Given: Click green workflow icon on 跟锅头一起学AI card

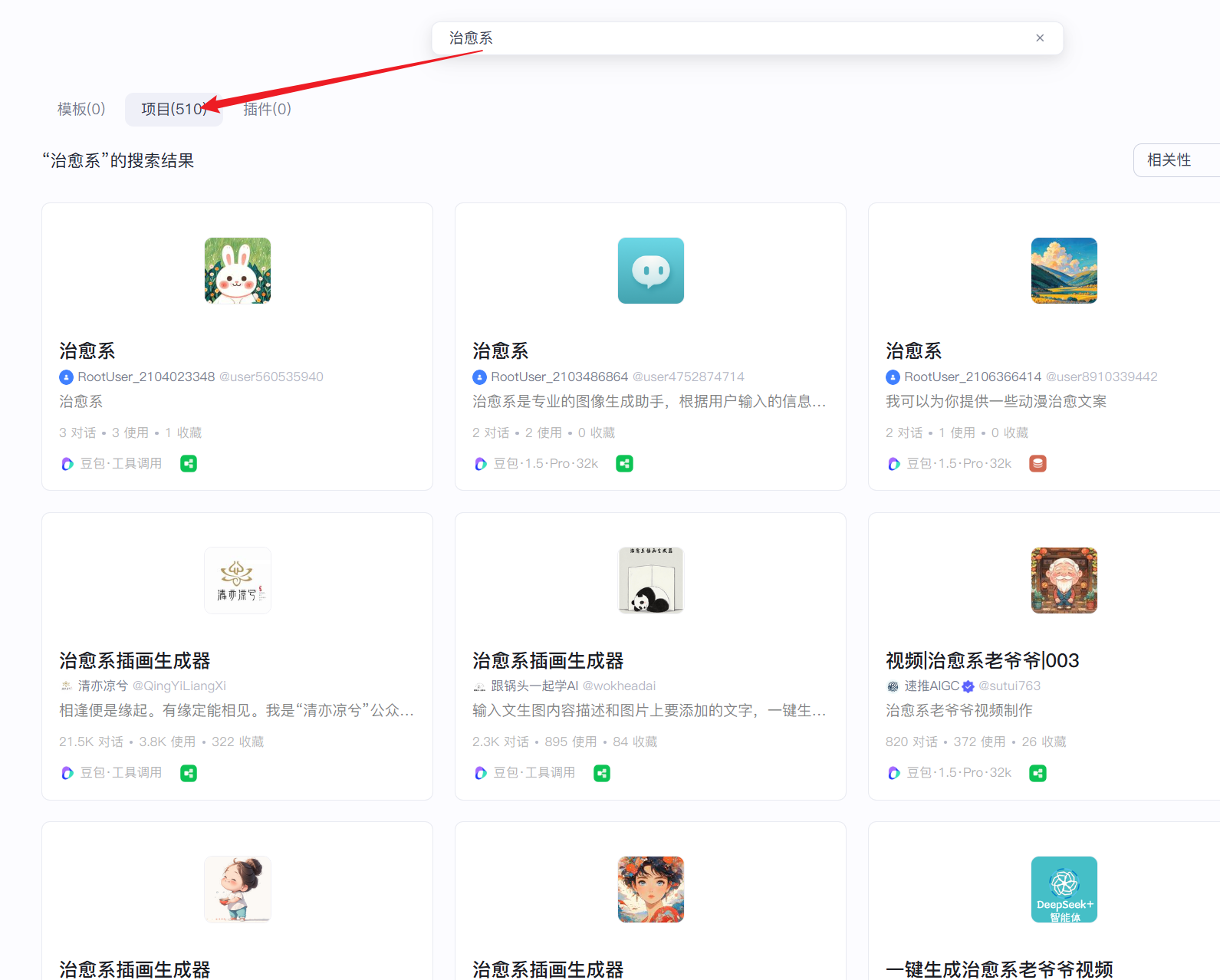Looking at the screenshot, I should coord(602,773).
